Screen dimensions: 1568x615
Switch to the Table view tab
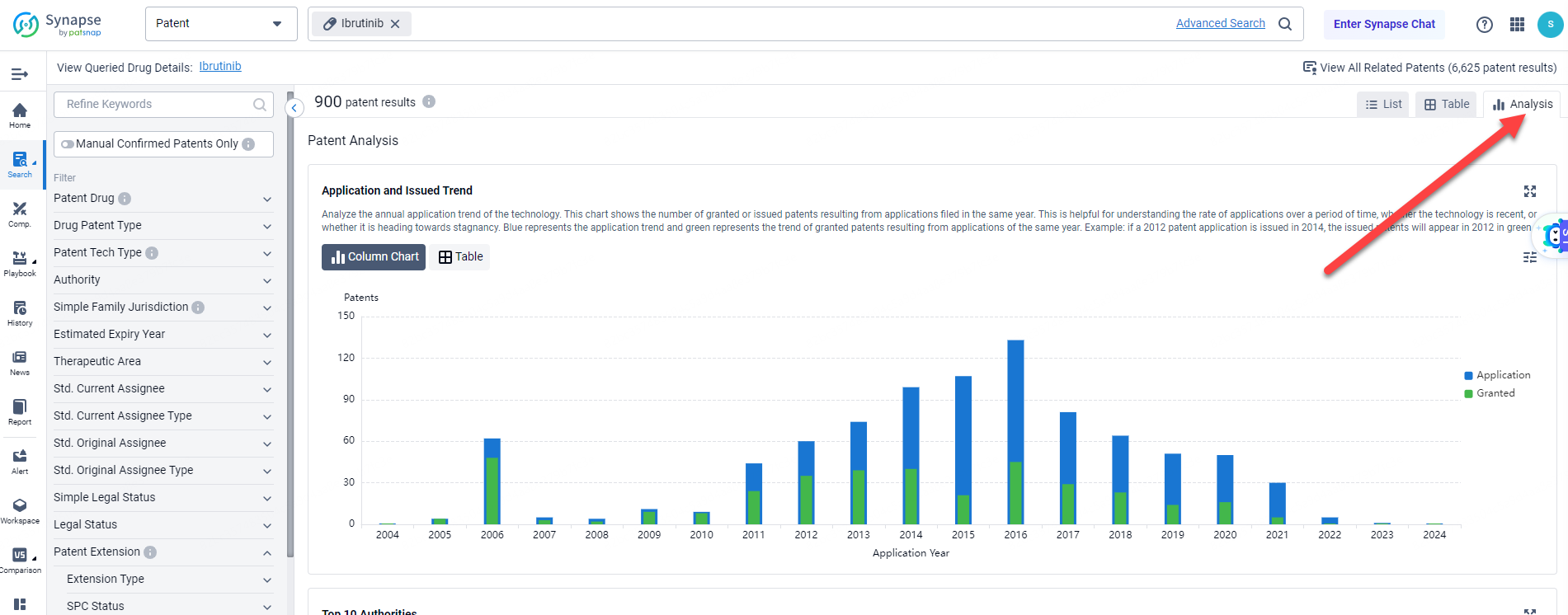point(1447,105)
